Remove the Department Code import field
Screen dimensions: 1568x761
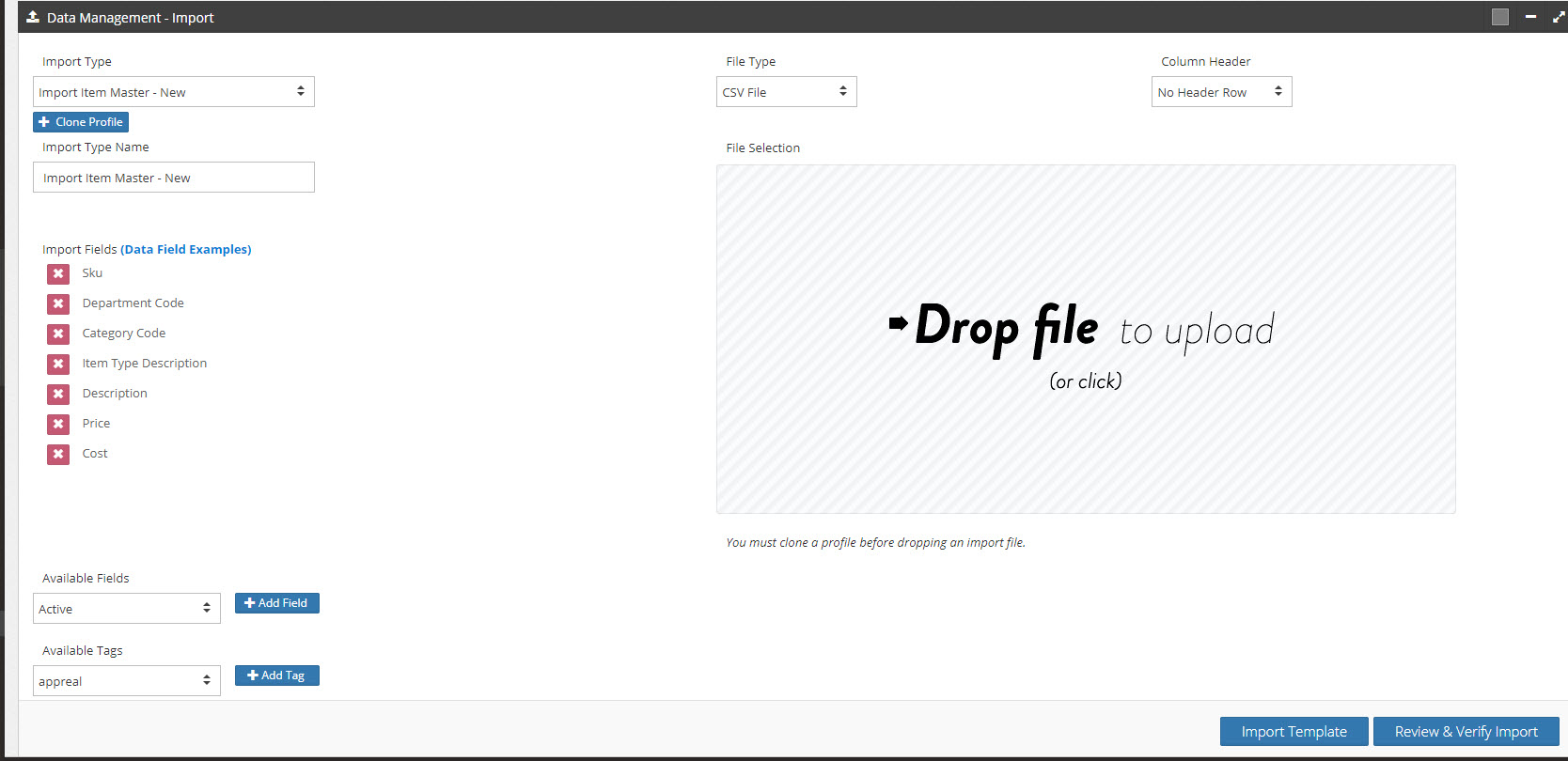[x=58, y=303]
